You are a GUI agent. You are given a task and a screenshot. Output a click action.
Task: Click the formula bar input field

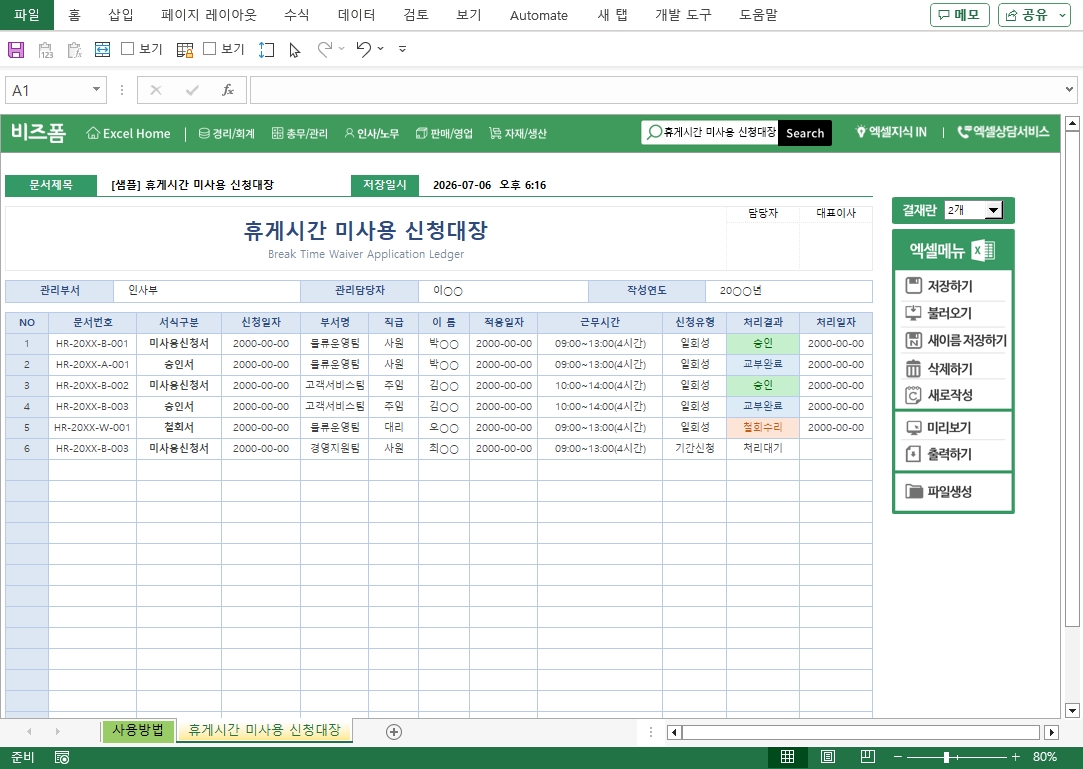656,90
